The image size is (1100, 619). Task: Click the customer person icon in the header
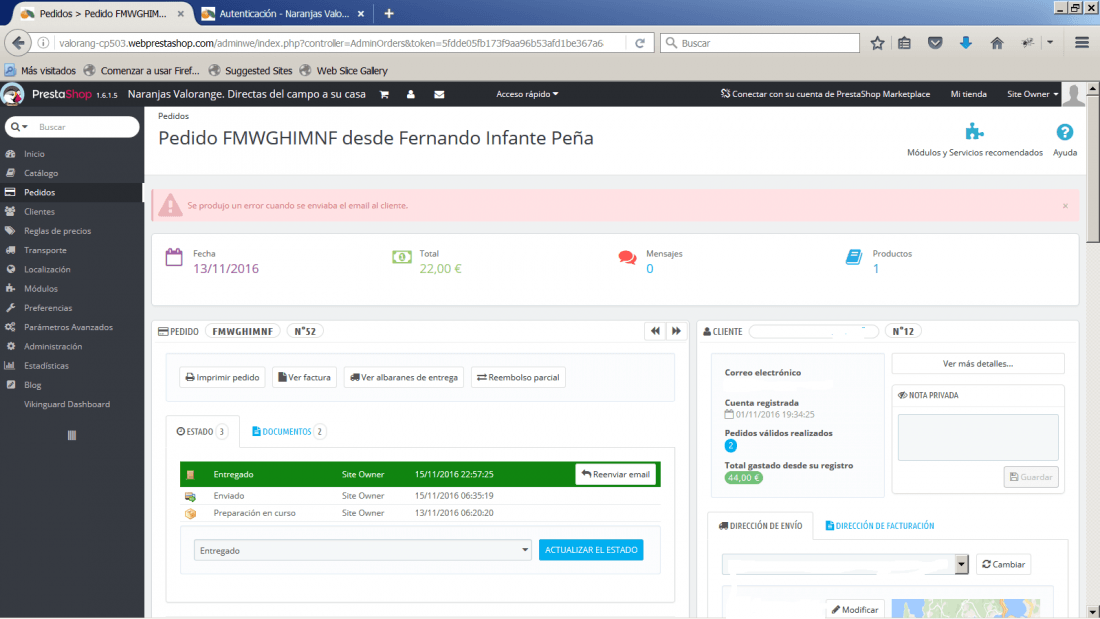(x=411, y=94)
